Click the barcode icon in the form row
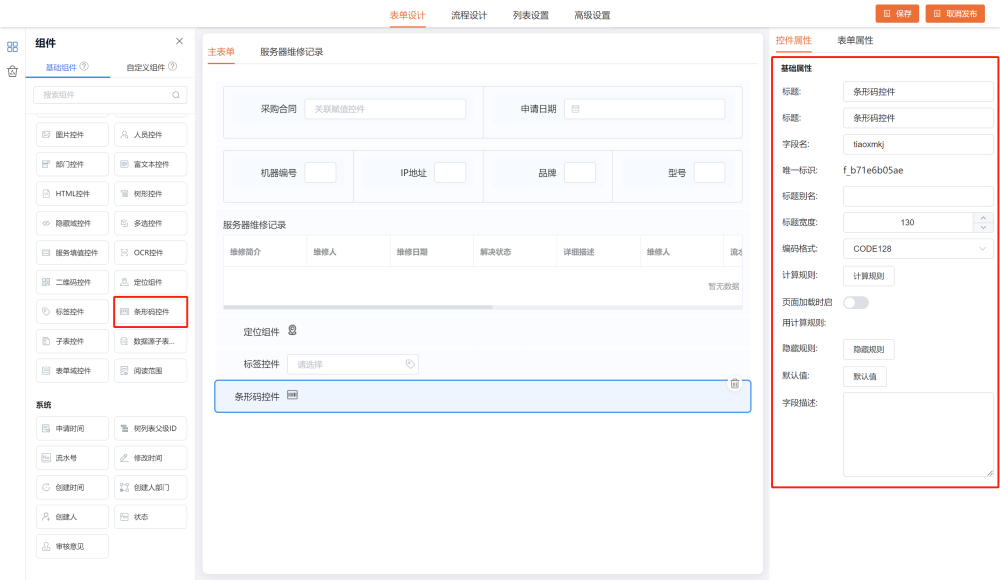The height and width of the screenshot is (580, 1000). click(x=293, y=396)
